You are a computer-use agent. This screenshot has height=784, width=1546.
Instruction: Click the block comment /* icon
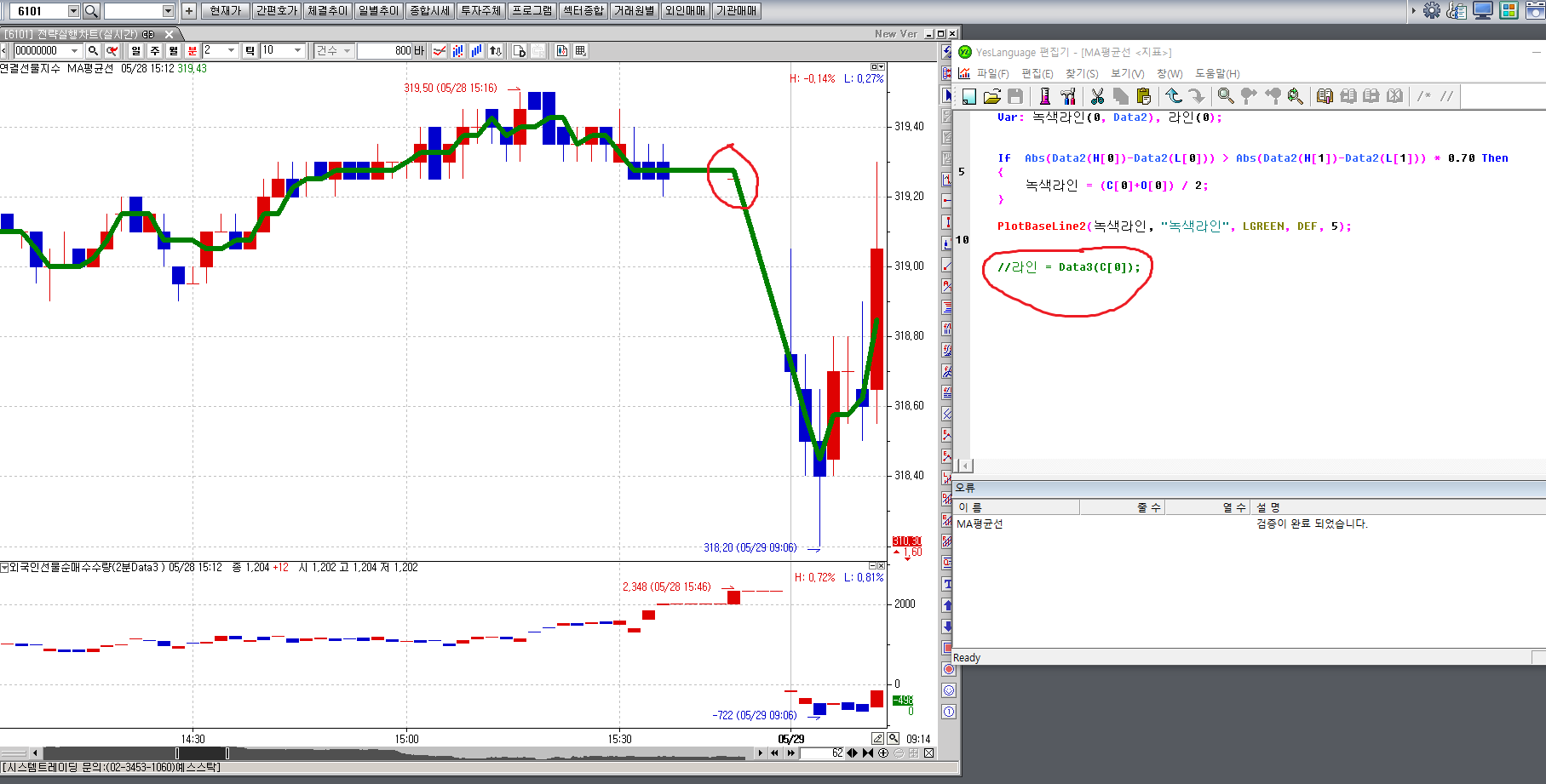(x=1423, y=96)
